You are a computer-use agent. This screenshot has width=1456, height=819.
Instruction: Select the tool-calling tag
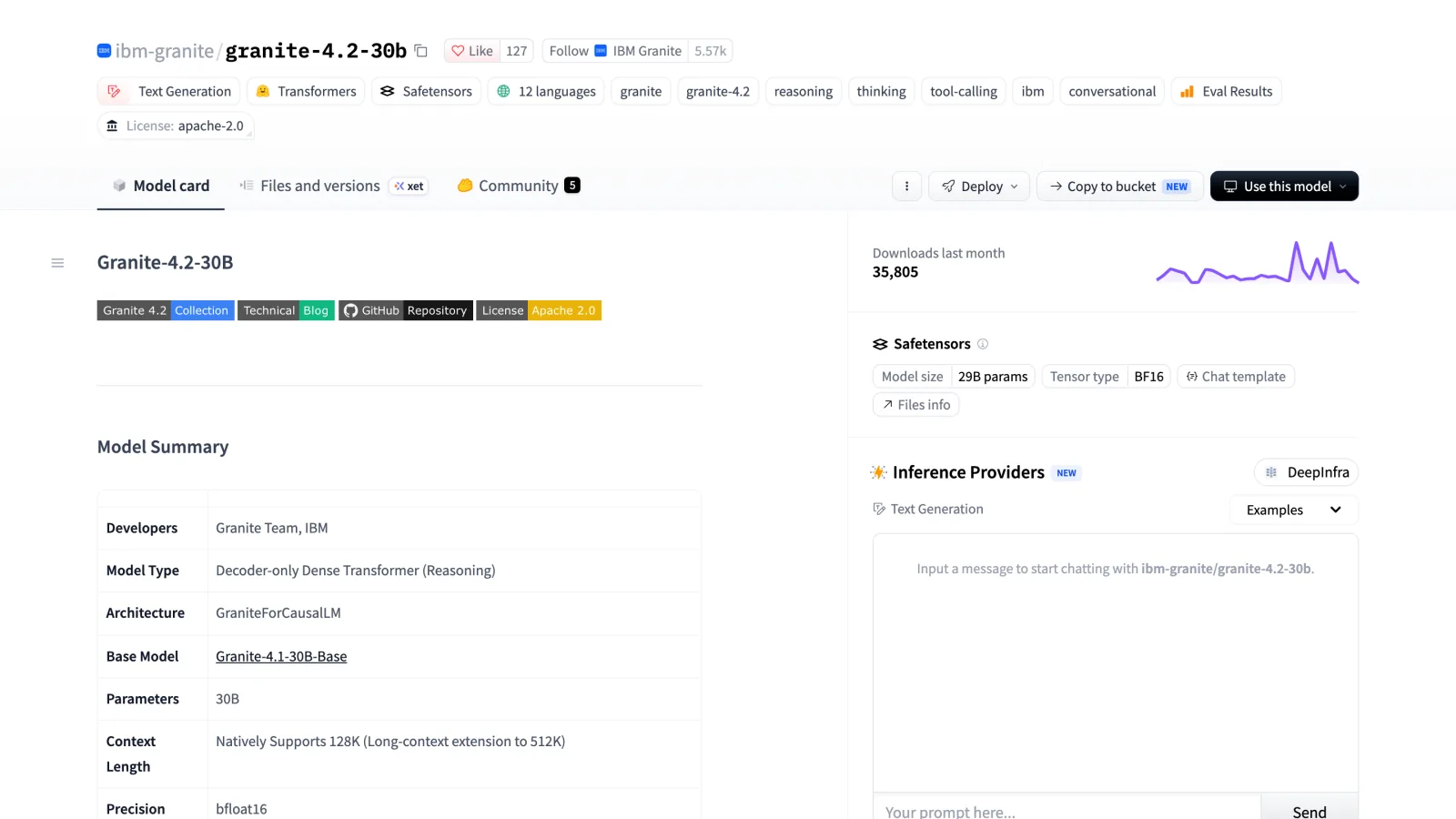964,92
